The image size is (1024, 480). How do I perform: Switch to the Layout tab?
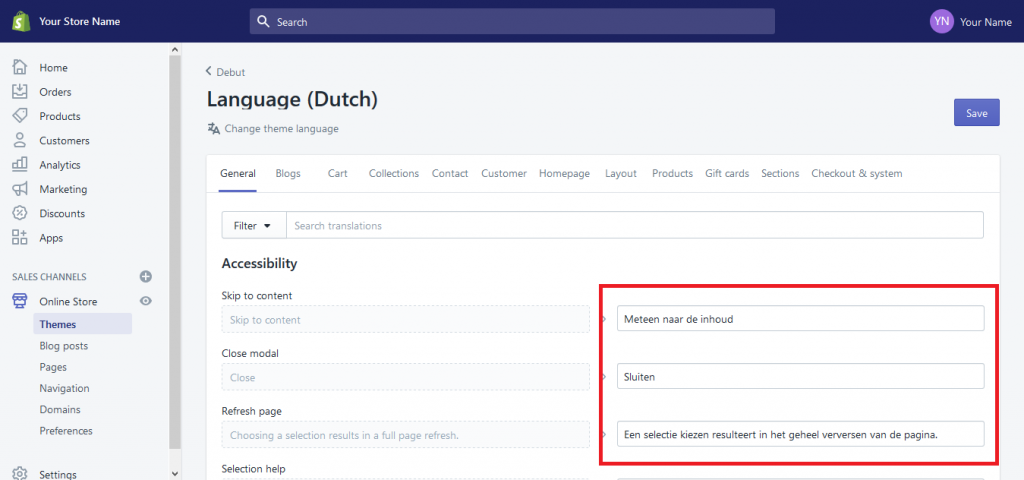[620, 174]
